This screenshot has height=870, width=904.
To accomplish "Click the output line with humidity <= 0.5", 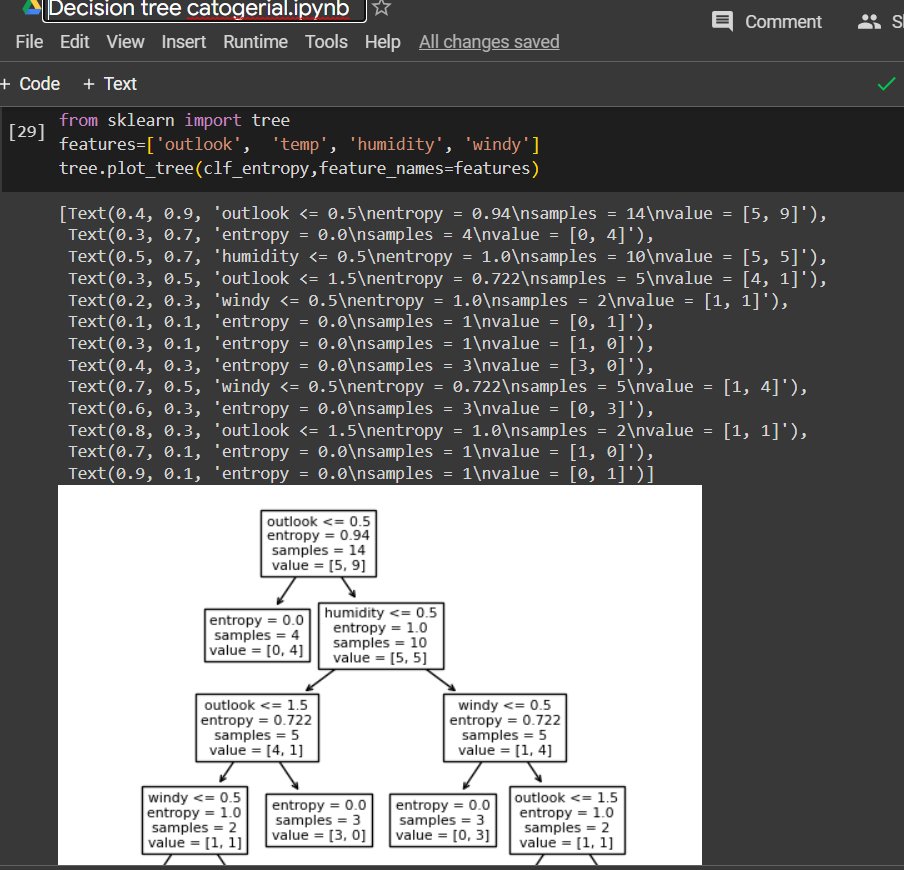I will coord(447,257).
